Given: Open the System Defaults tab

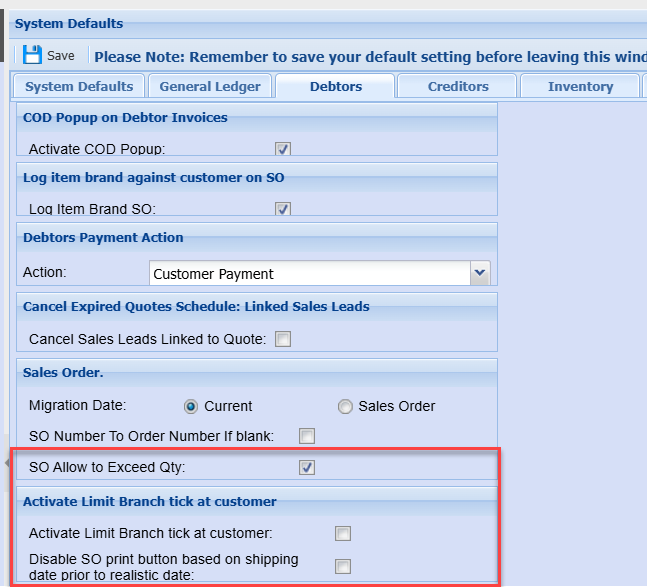Looking at the screenshot, I should click(x=79, y=86).
